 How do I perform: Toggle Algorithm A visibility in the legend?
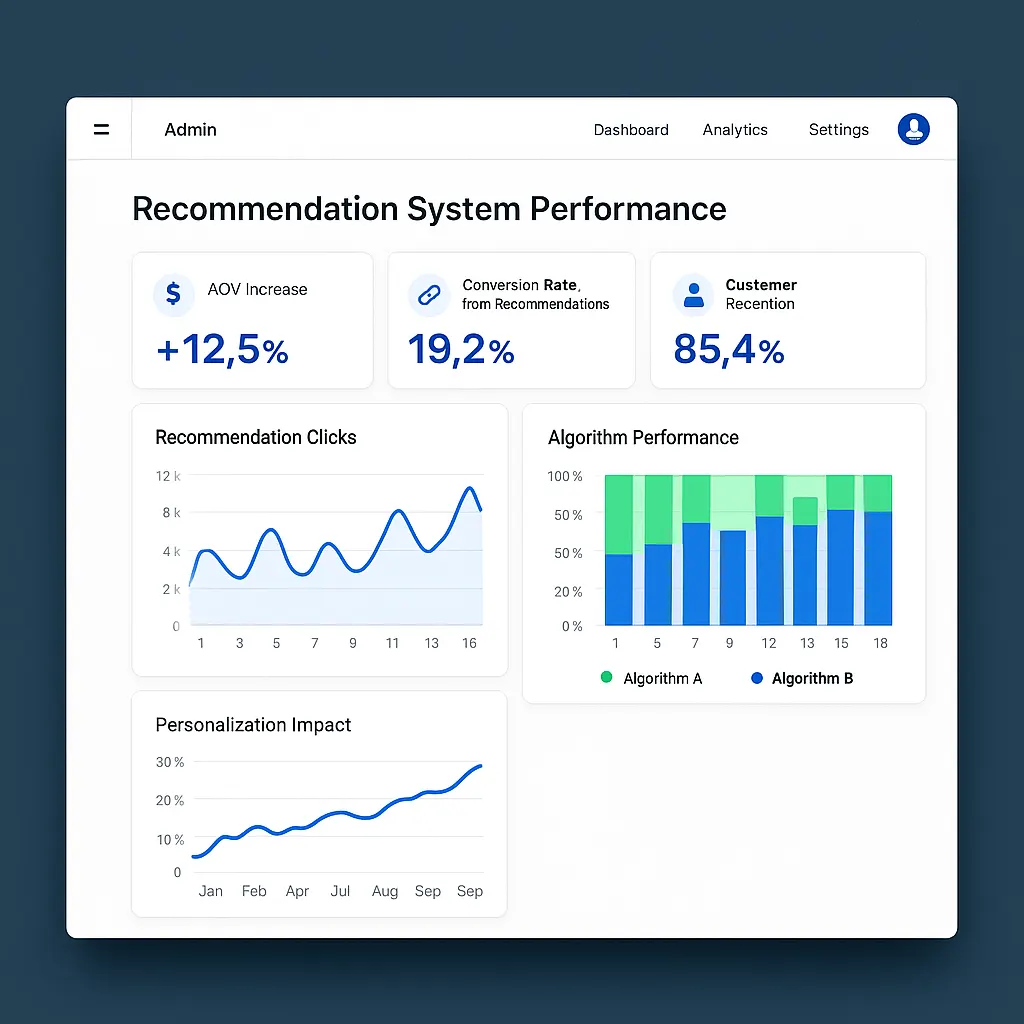651,678
